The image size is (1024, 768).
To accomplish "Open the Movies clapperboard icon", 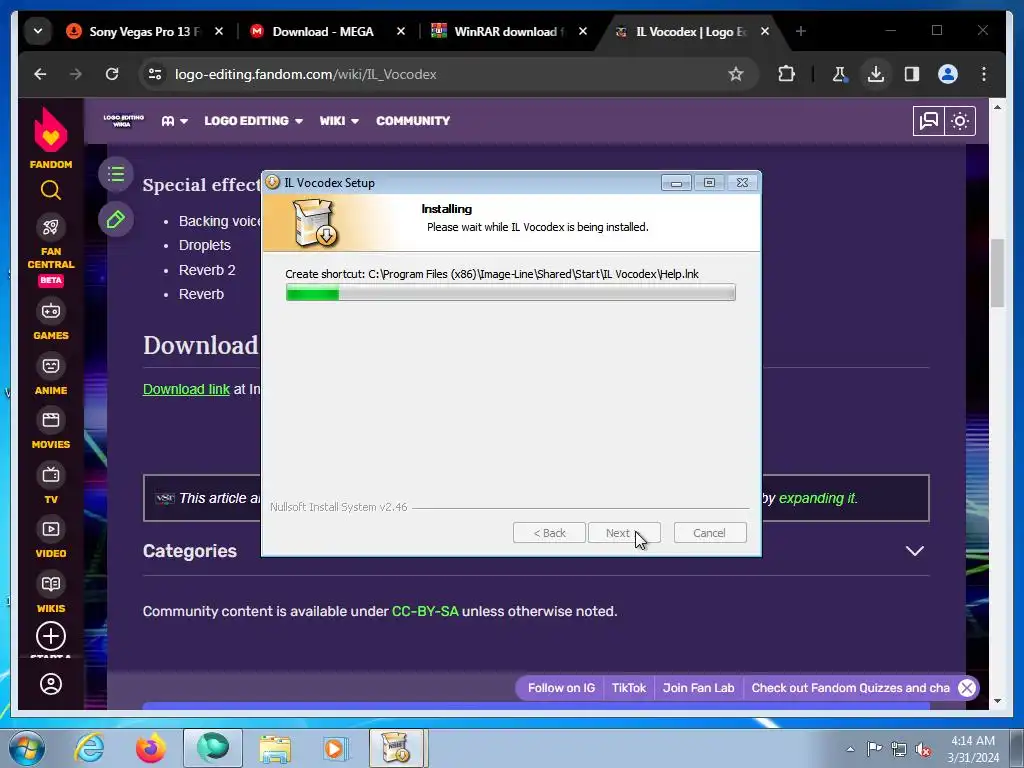I will 50,420.
